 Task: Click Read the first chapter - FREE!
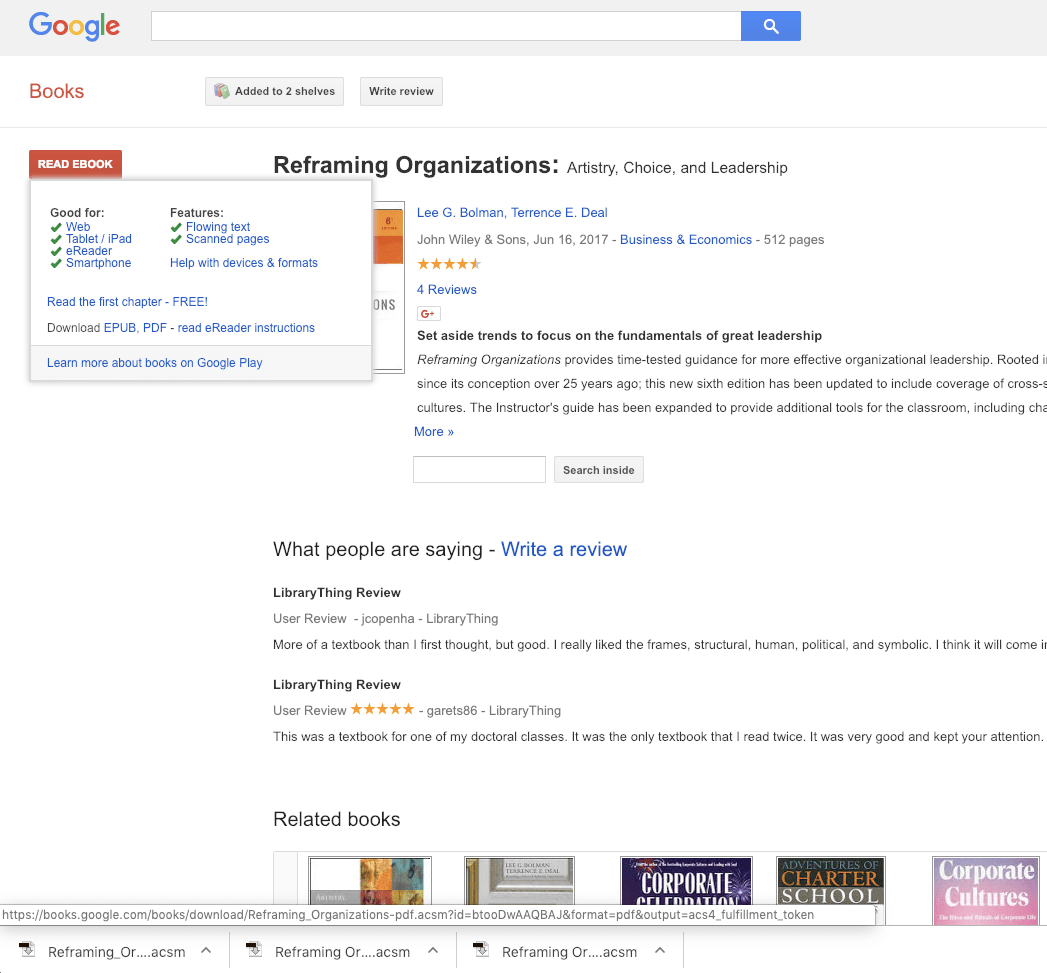127,302
